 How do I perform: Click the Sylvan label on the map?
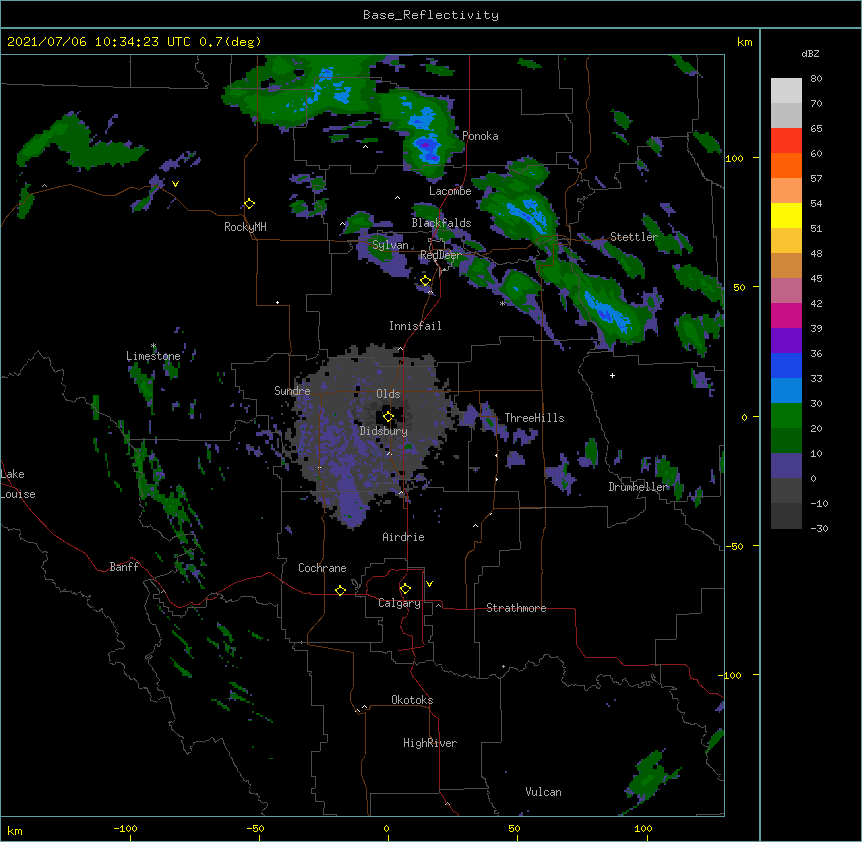(390, 245)
